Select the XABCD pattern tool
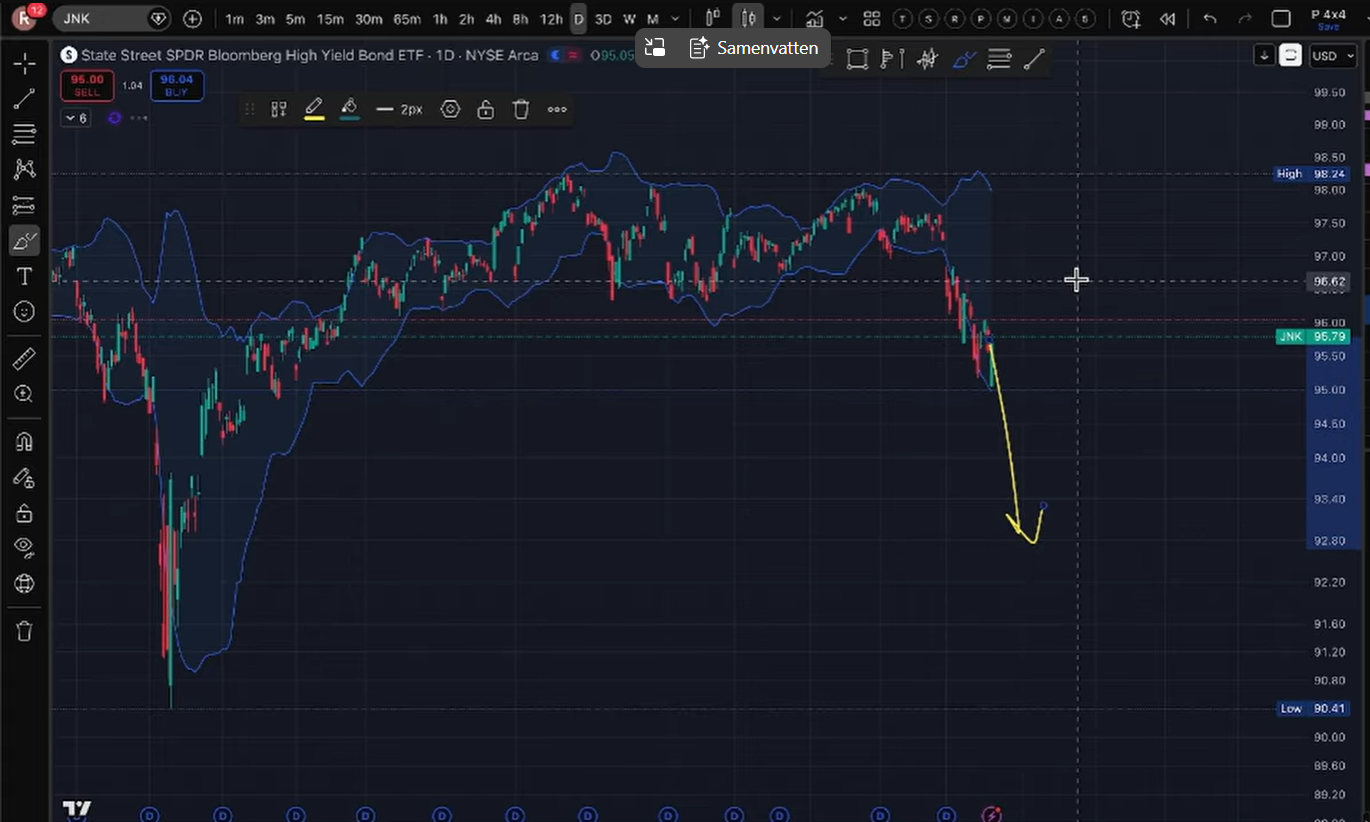This screenshot has height=822, width=1370. (25, 170)
